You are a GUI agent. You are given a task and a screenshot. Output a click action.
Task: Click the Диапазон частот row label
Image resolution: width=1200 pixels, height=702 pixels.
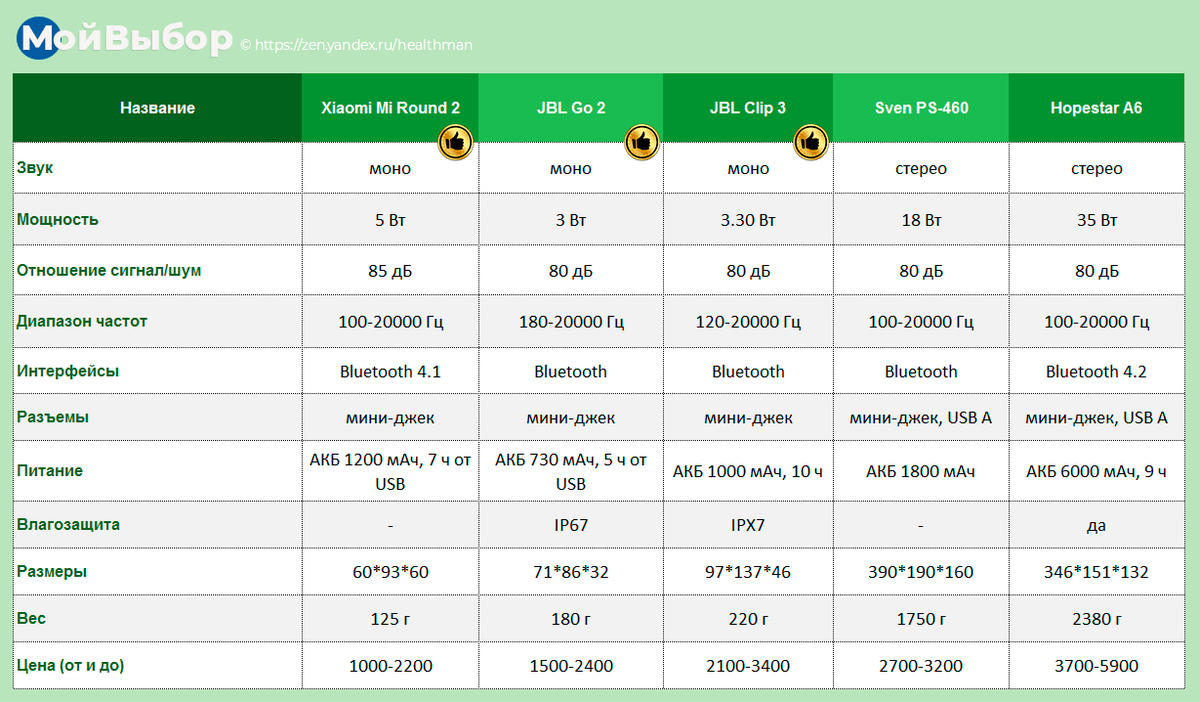pos(82,321)
